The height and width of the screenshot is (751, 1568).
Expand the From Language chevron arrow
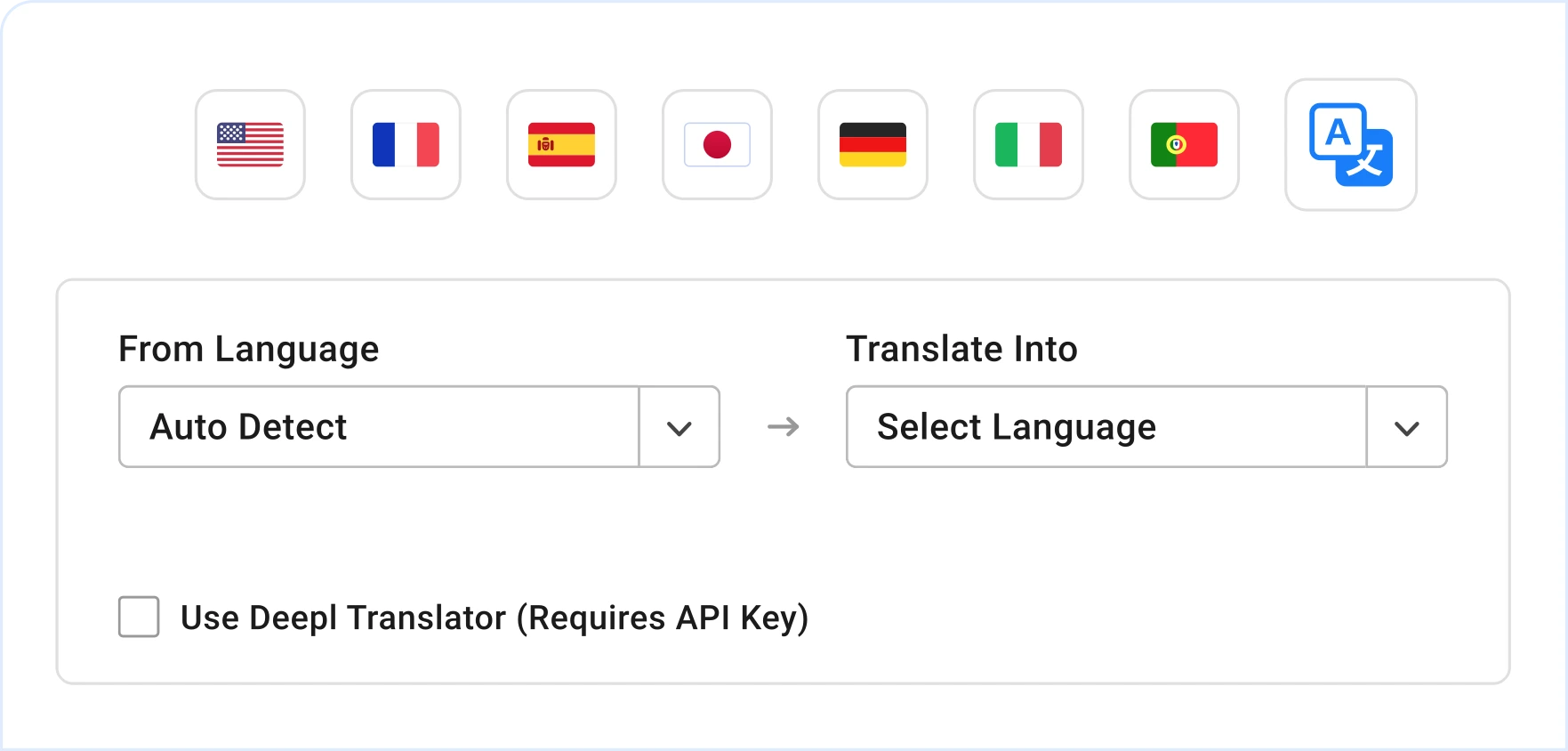point(679,428)
